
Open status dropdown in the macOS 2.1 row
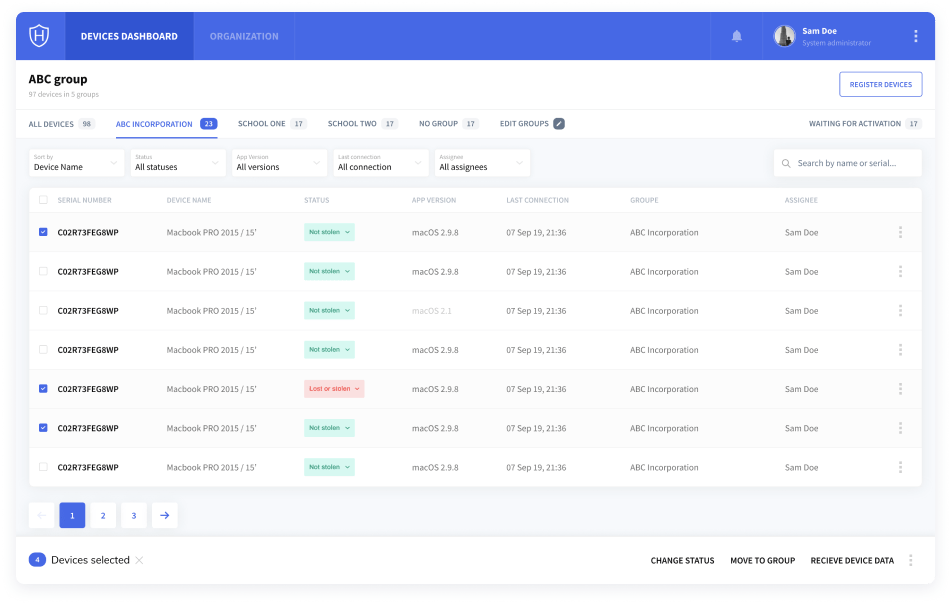coord(329,311)
